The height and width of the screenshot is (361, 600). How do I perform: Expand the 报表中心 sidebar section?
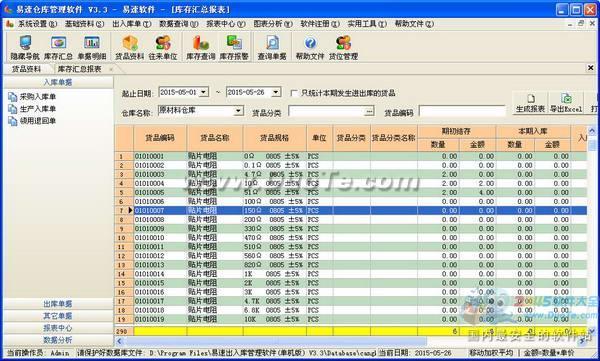[x=58, y=328]
